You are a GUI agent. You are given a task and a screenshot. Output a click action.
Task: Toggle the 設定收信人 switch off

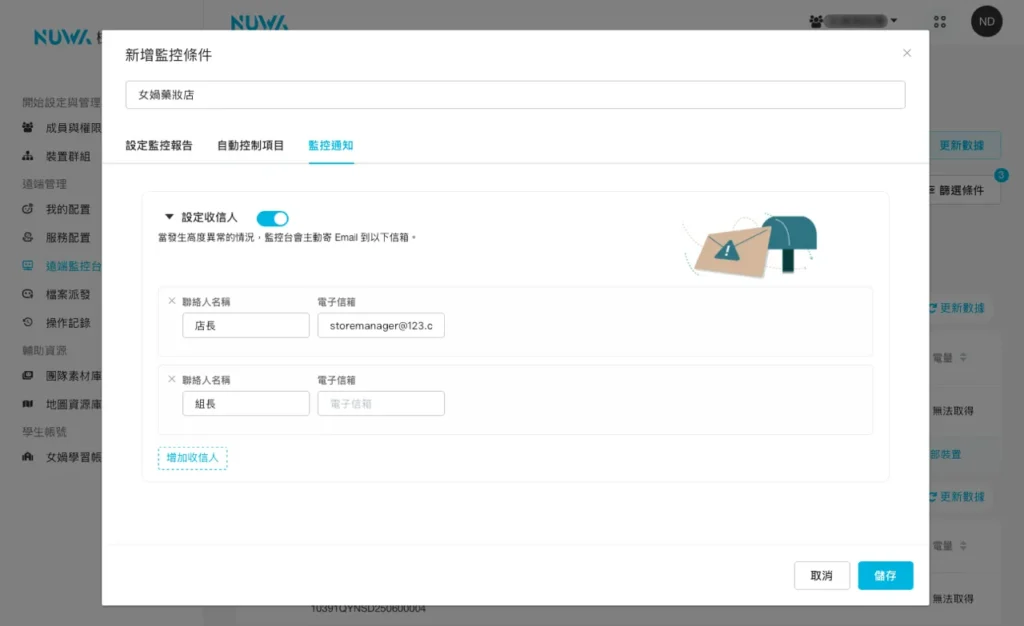click(272, 218)
